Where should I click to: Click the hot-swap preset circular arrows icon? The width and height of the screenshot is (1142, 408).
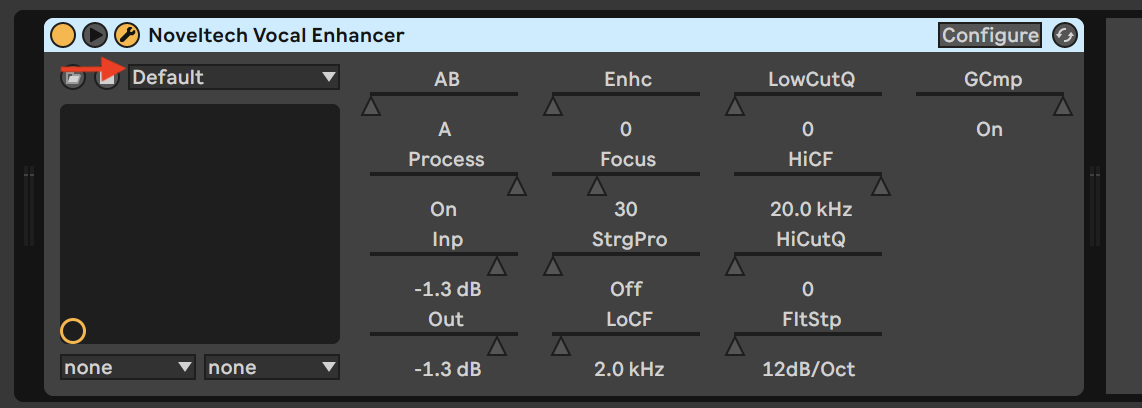point(1065,35)
